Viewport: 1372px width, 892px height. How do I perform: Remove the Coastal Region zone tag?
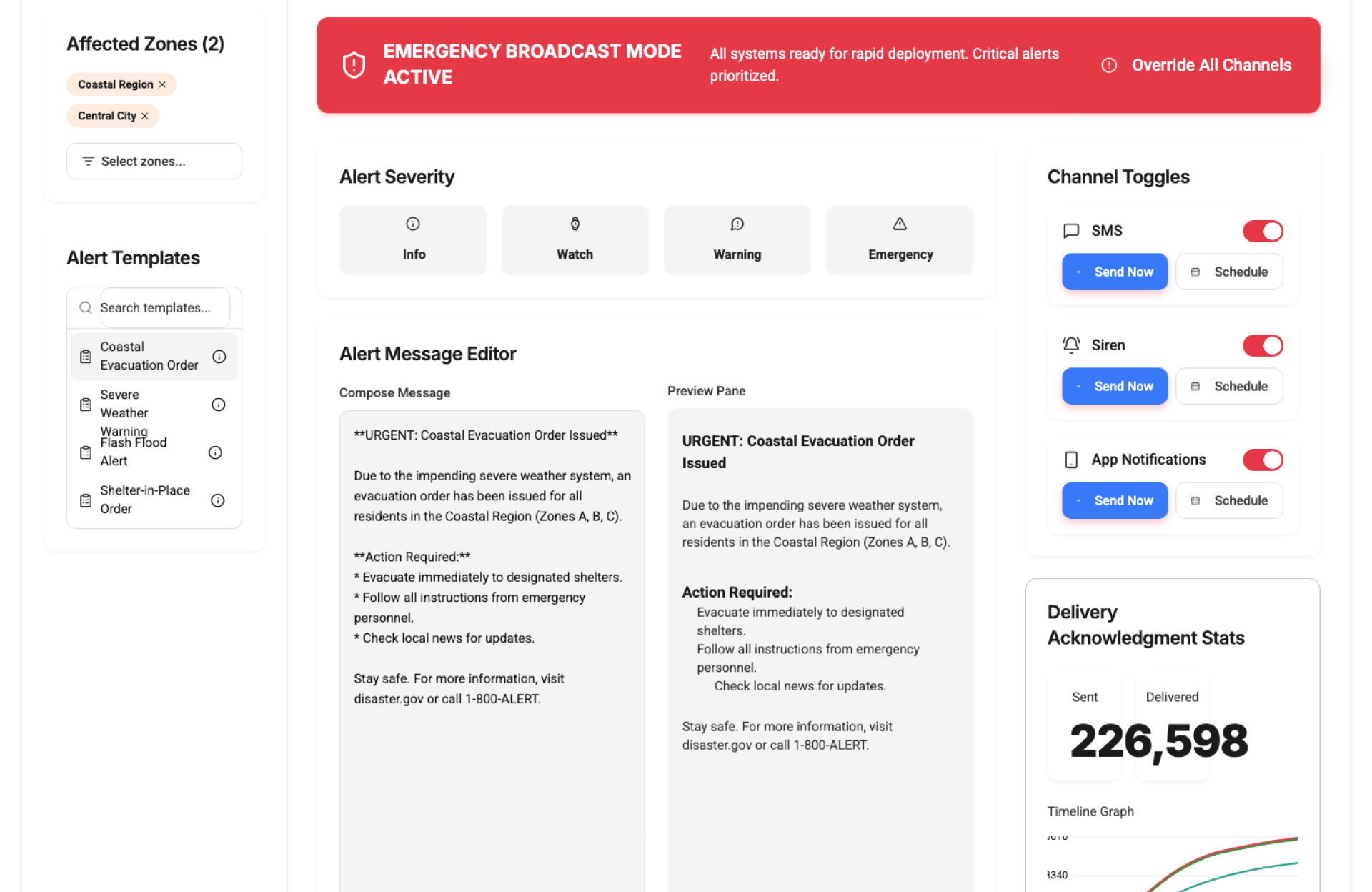point(162,84)
